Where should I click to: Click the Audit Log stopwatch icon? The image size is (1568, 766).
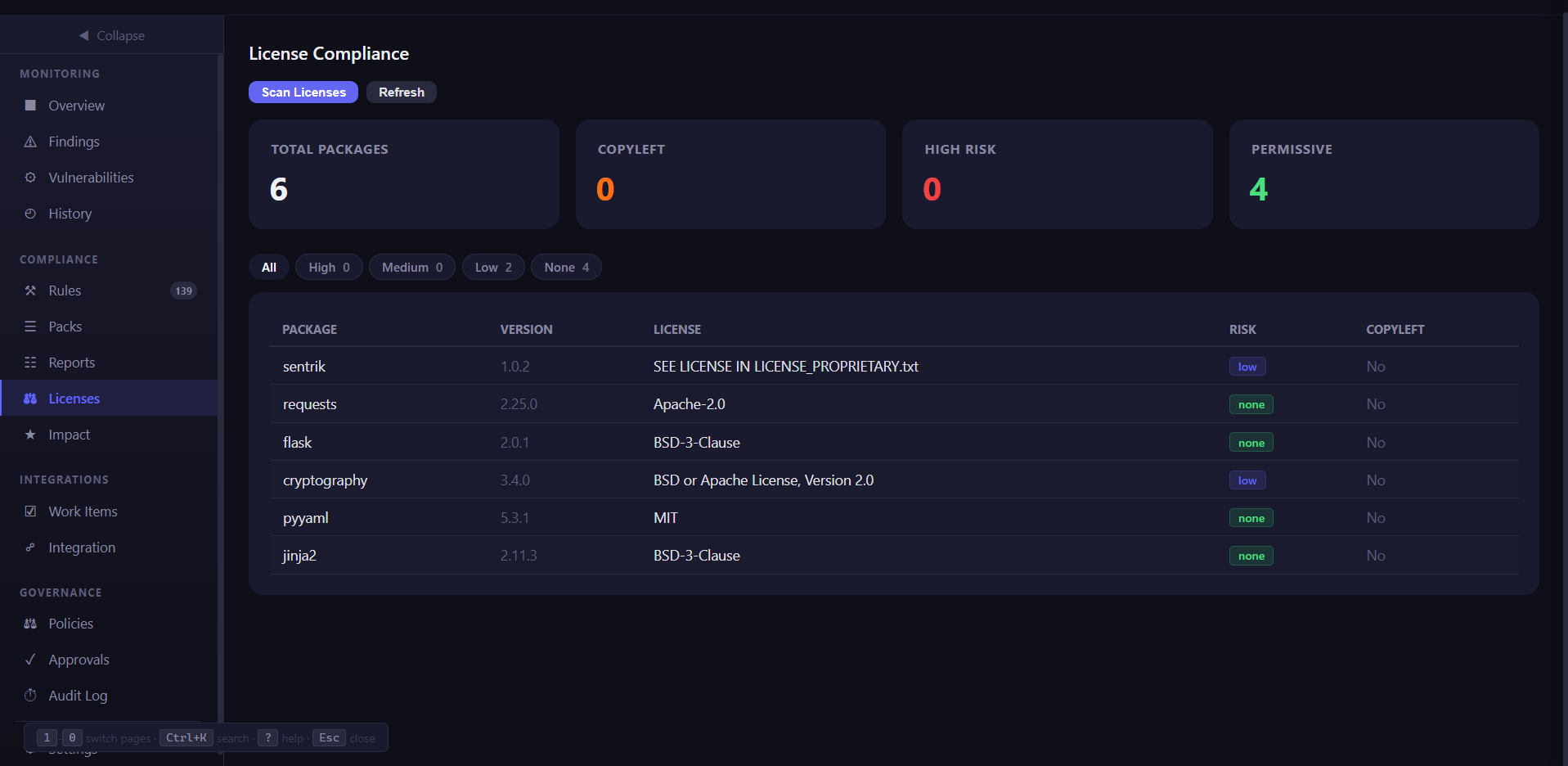point(30,696)
